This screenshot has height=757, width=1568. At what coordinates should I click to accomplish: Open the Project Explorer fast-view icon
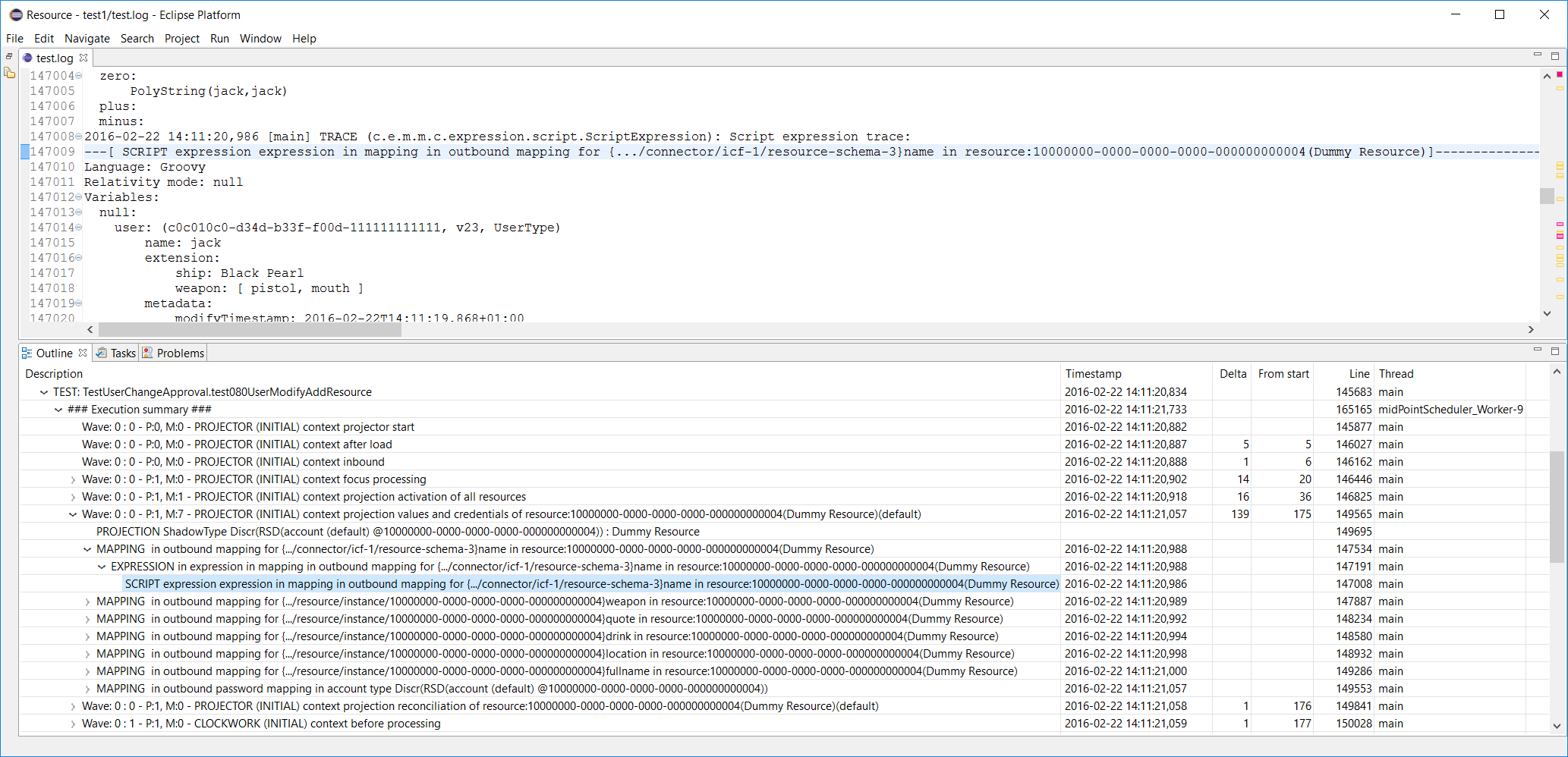click(x=9, y=73)
